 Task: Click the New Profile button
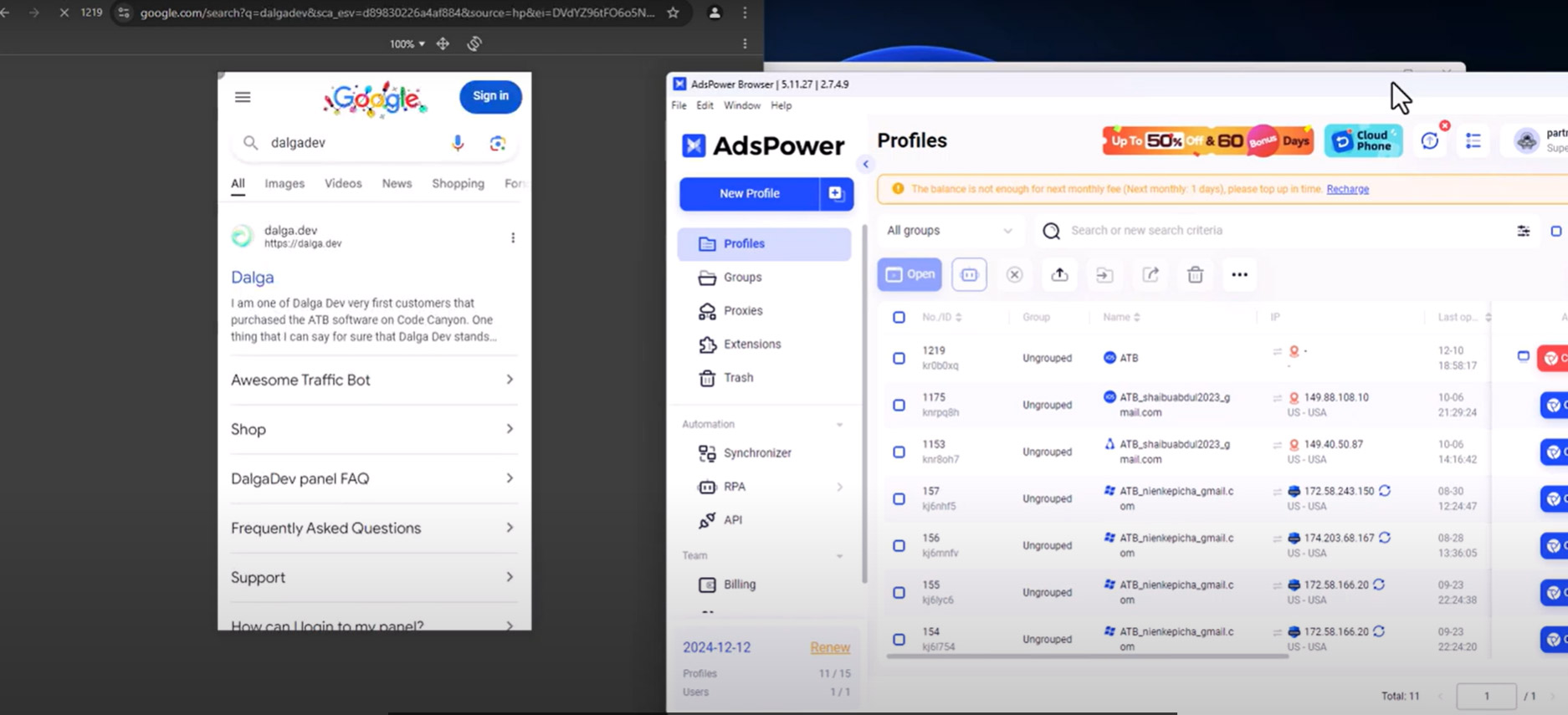(749, 193)
